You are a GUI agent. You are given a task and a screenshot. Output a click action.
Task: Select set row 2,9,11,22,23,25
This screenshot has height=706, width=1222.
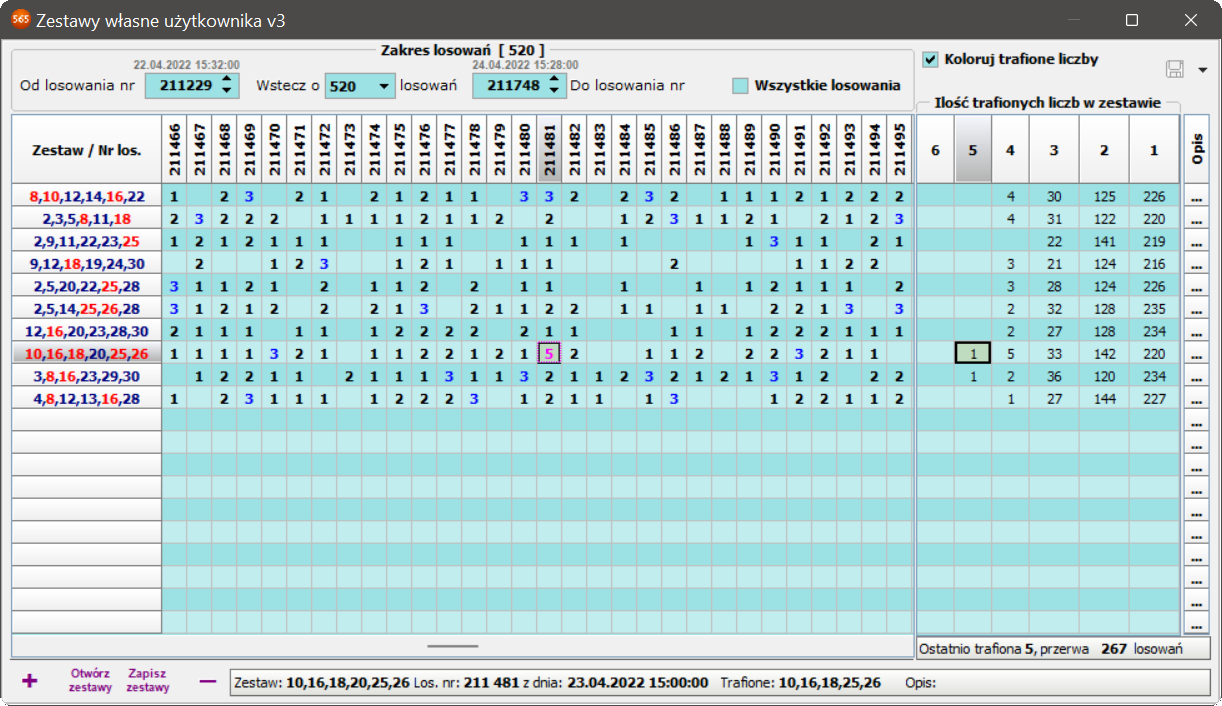click(87, 241)
